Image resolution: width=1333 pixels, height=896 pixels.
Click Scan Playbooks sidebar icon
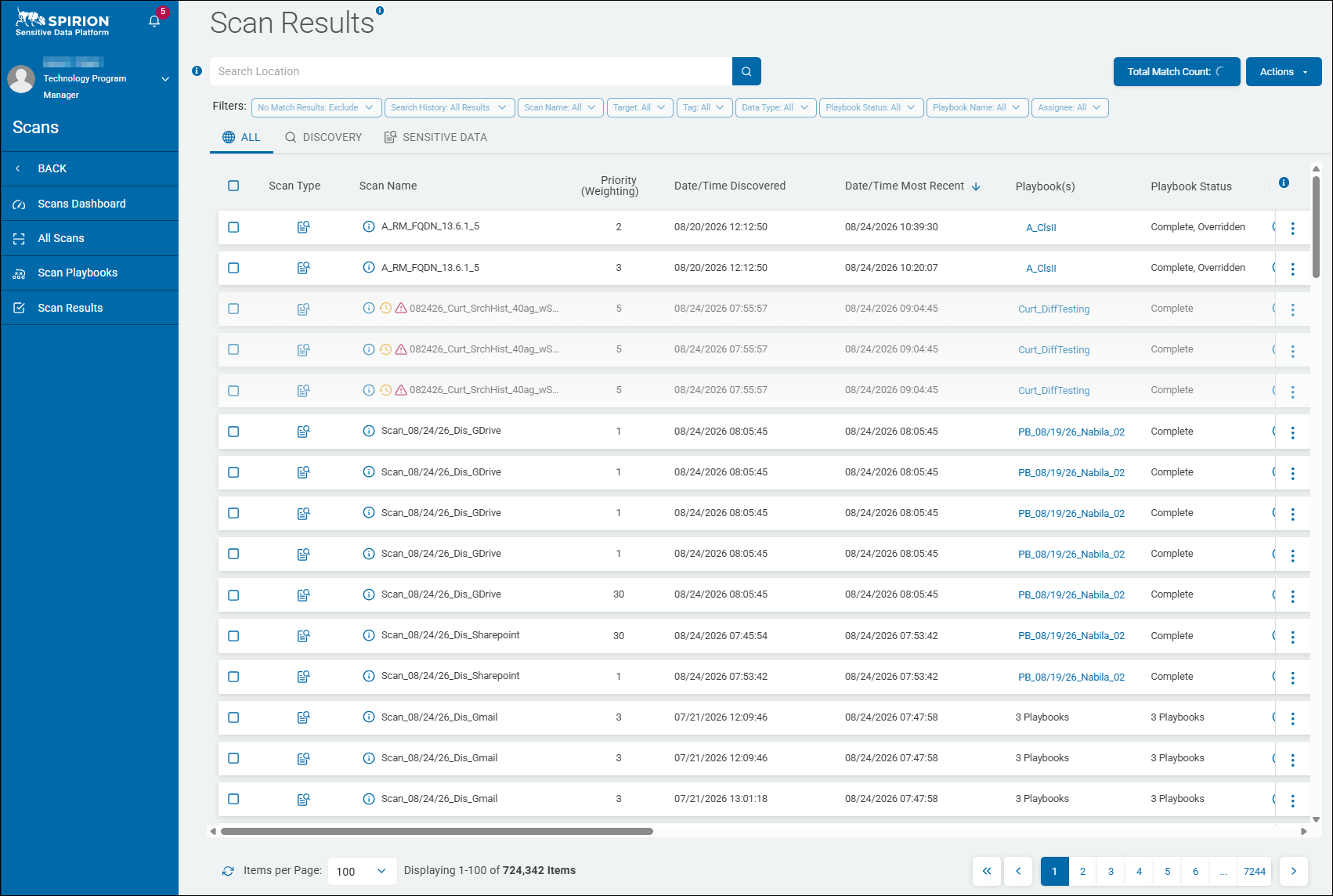click(20, 273)
